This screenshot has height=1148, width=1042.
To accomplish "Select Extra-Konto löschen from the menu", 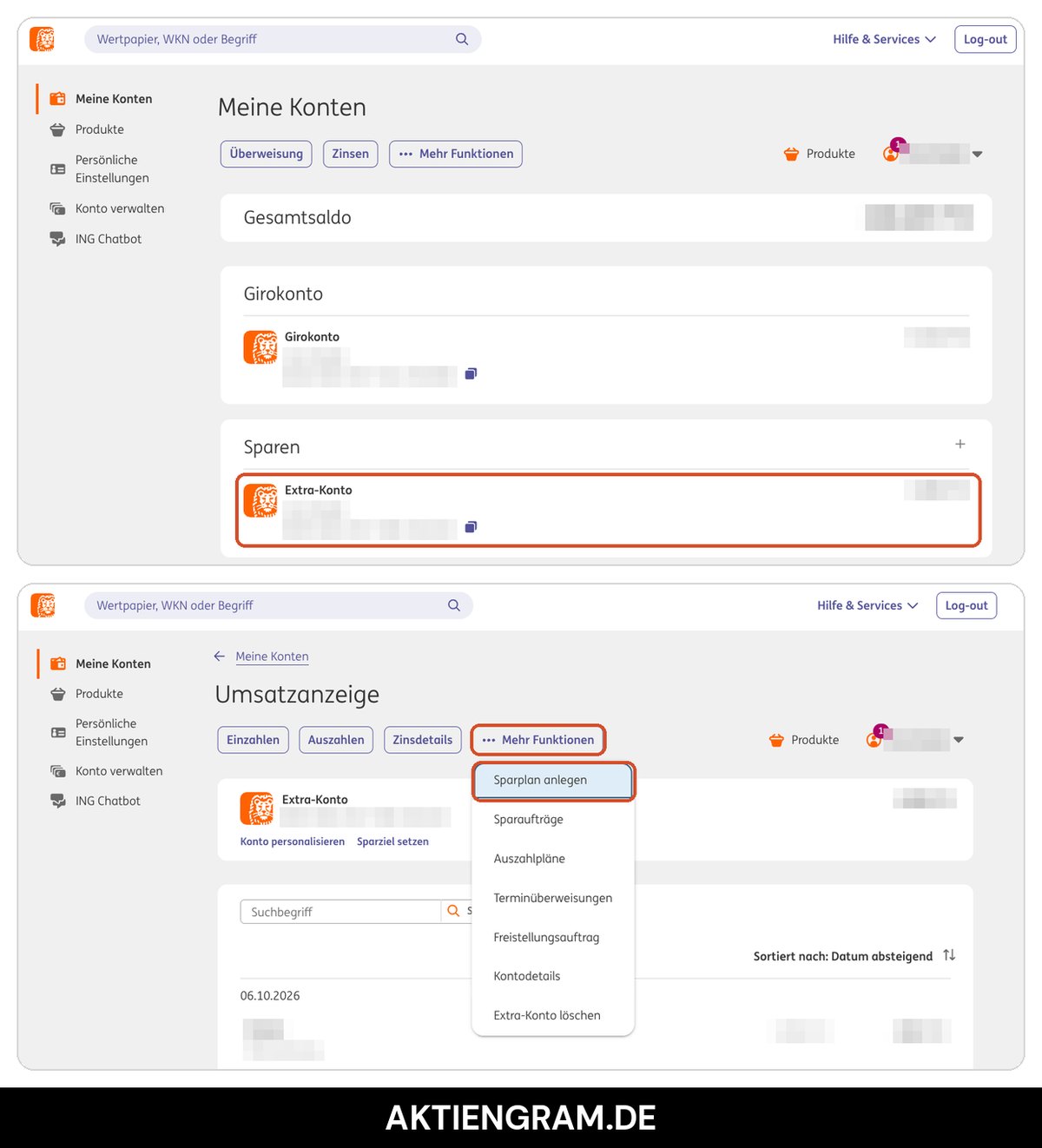I will (x=553, y=1015).
